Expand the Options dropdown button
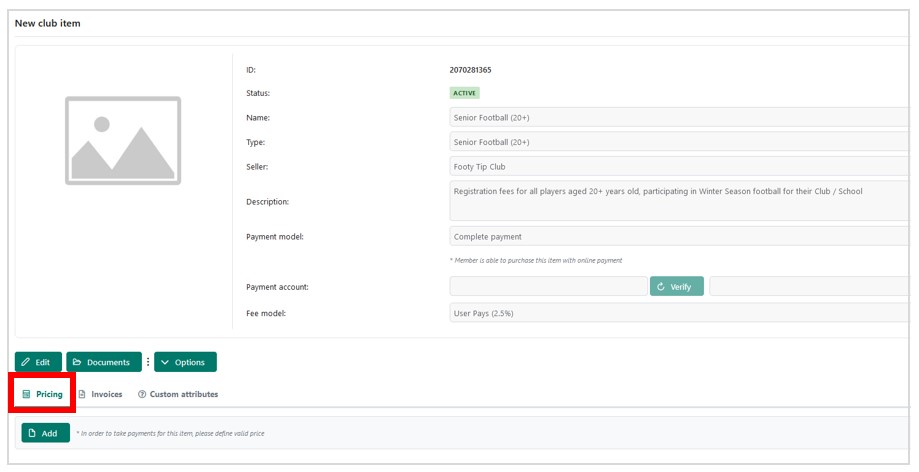 pyautogui.click(x=185, y=362)
